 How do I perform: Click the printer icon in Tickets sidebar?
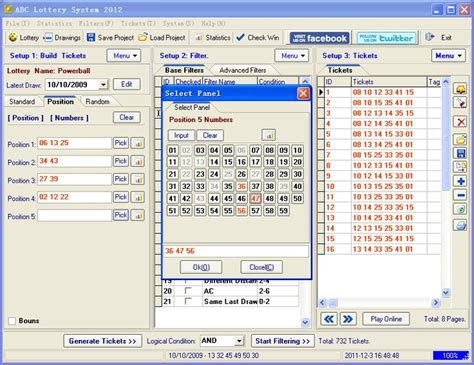tap(461, 225)
